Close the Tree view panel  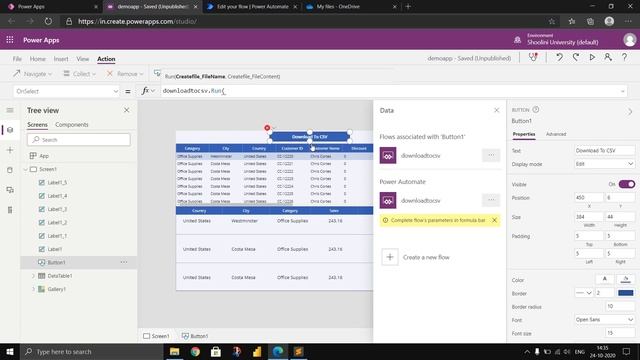127,110
